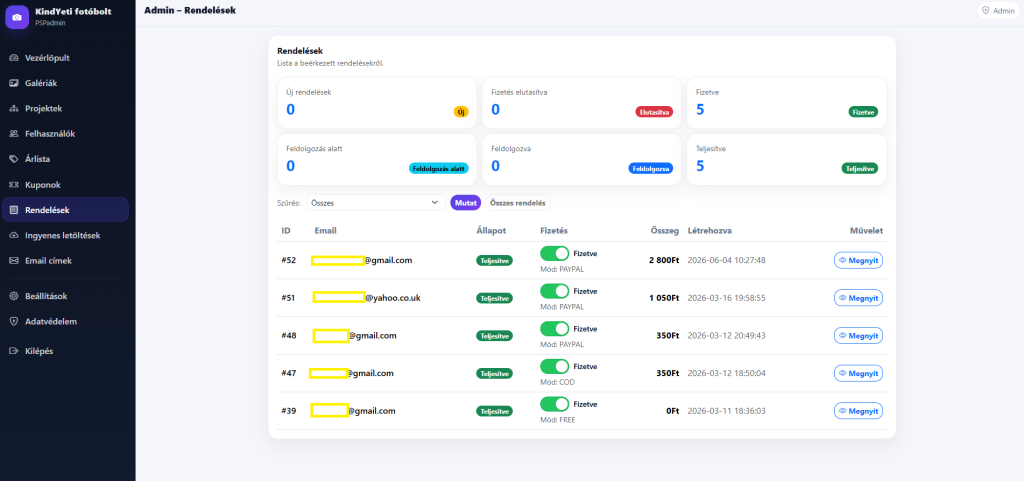Click the Új rendelések count 0

tap(291, 109)
